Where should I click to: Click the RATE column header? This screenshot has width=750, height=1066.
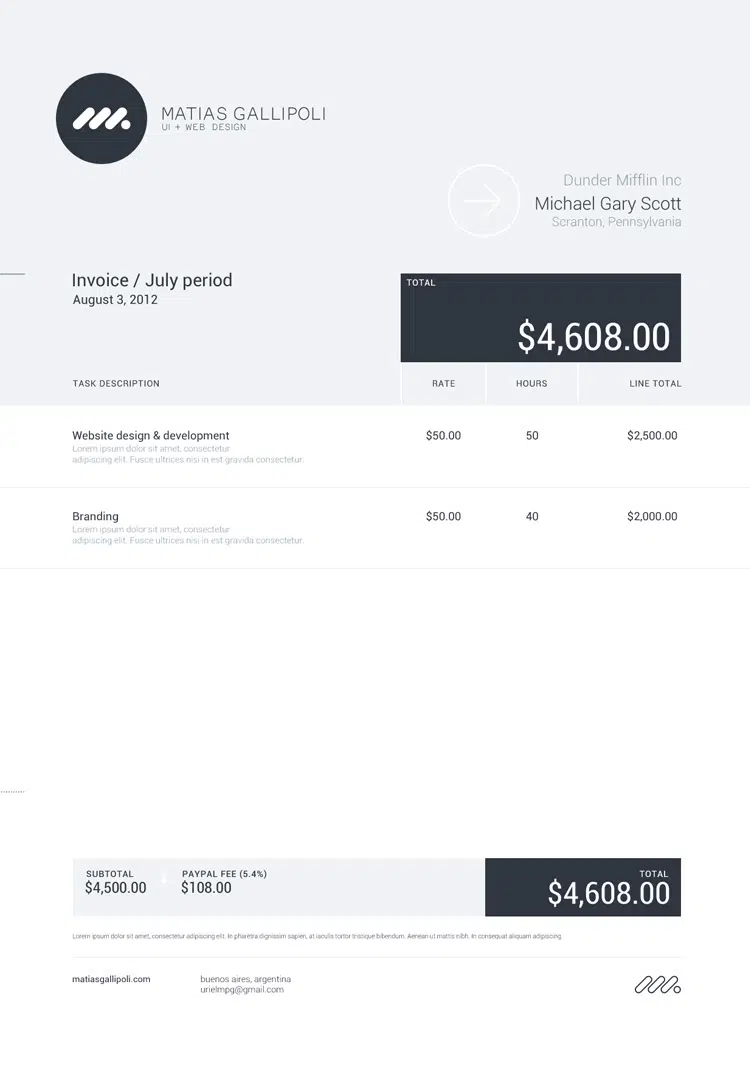click(x=443, y=384)
